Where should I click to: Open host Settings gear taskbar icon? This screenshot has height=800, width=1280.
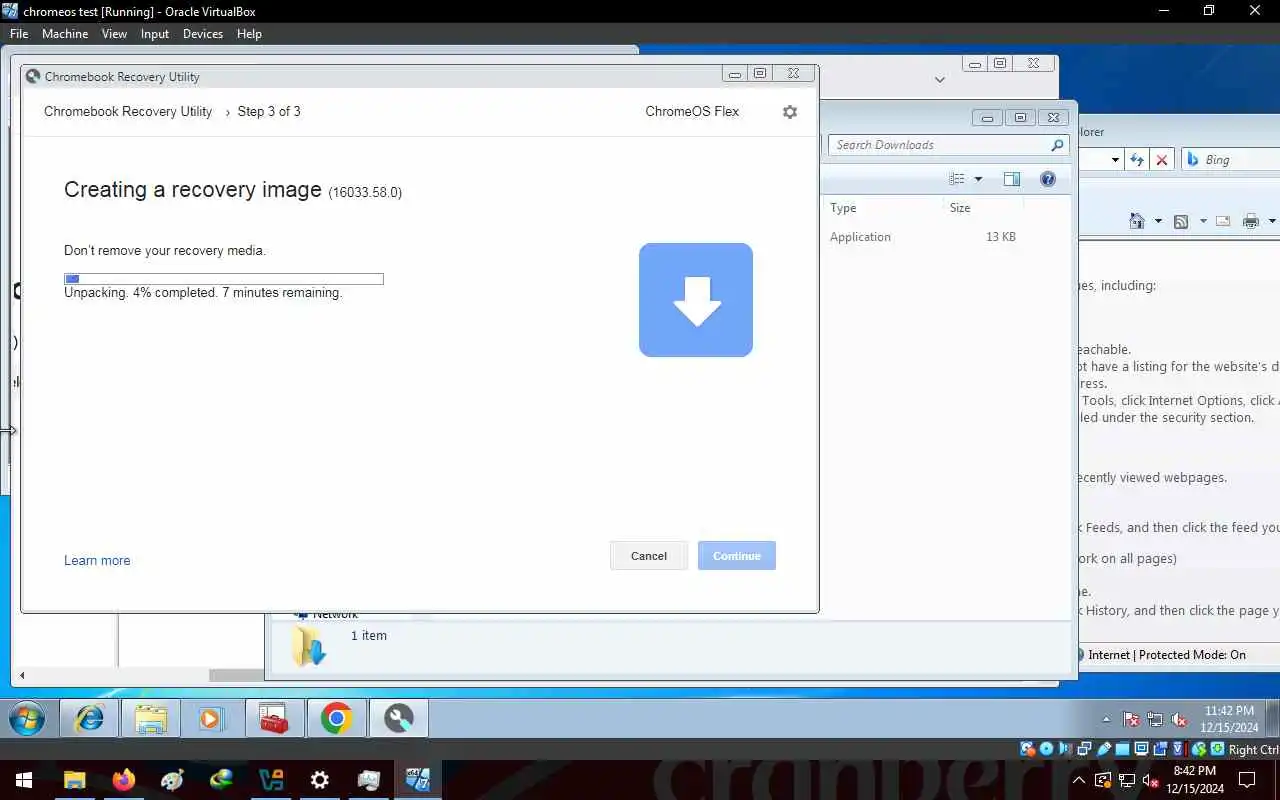320,780
